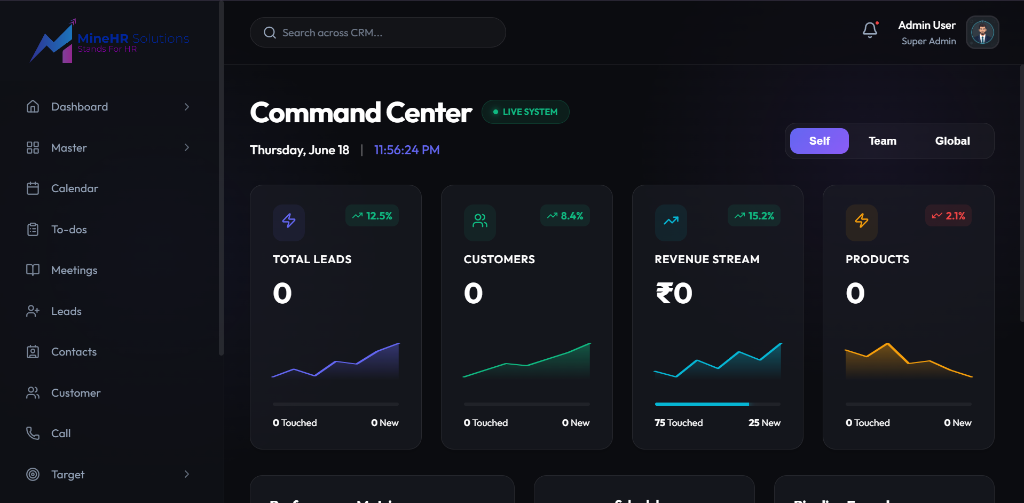Screen dimensions: 1024x503
Task: Expand the Dashboard menu chevron
Action: 187,106
